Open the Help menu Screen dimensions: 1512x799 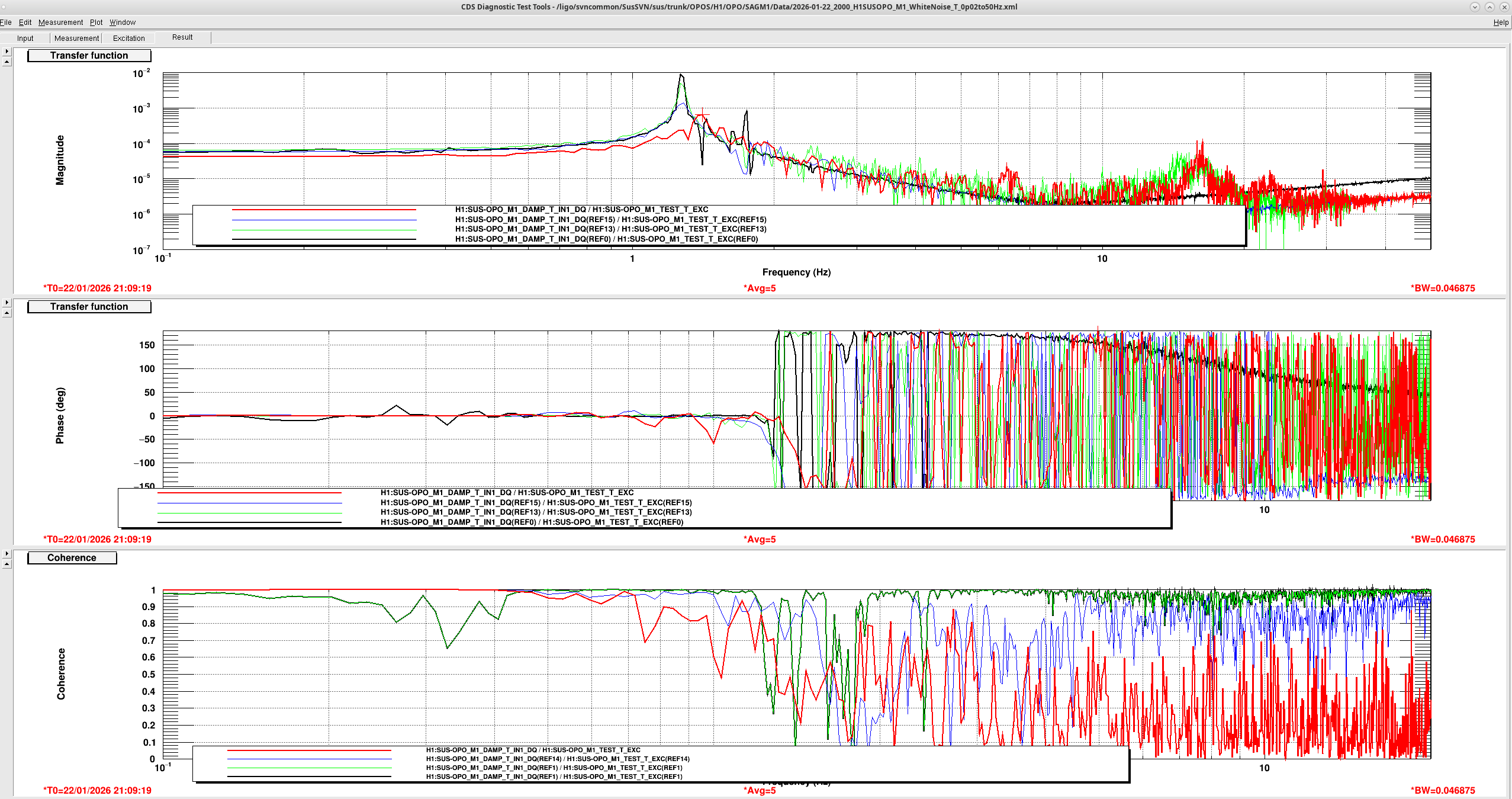point(1500,23)
